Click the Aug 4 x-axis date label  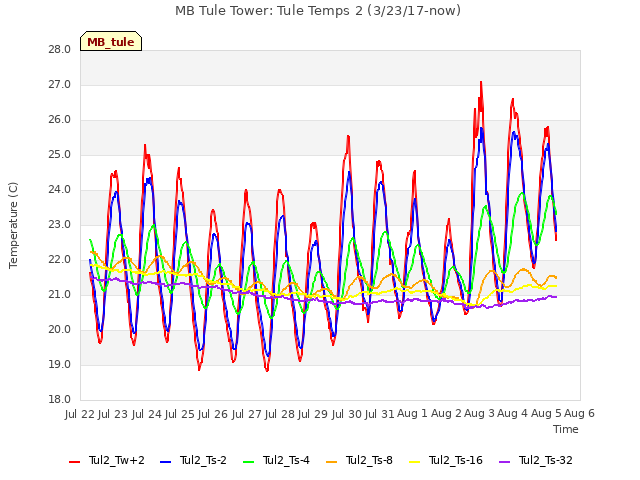coord(513,414)
